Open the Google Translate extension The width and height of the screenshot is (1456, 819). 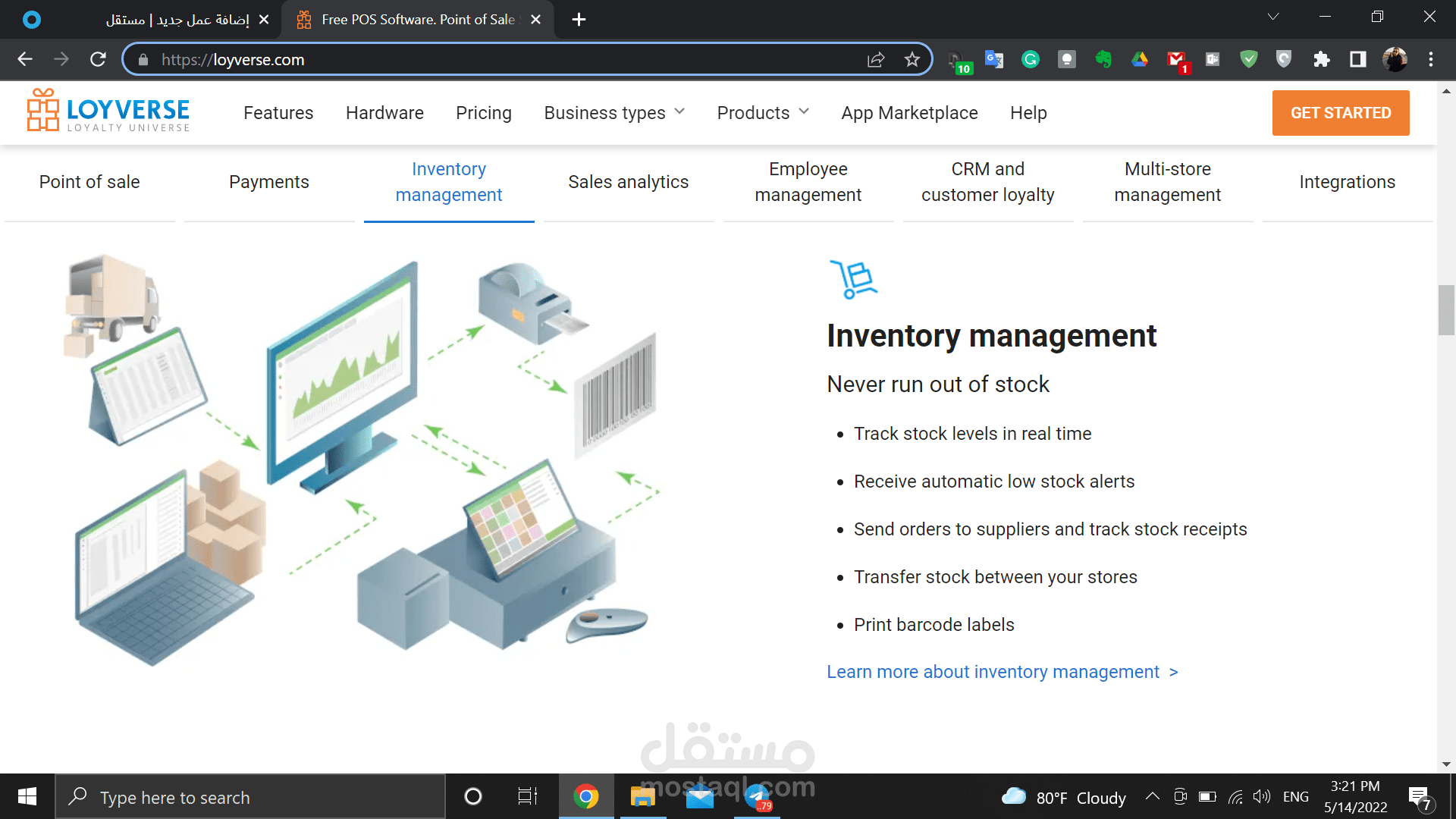(x=993, y=59)
